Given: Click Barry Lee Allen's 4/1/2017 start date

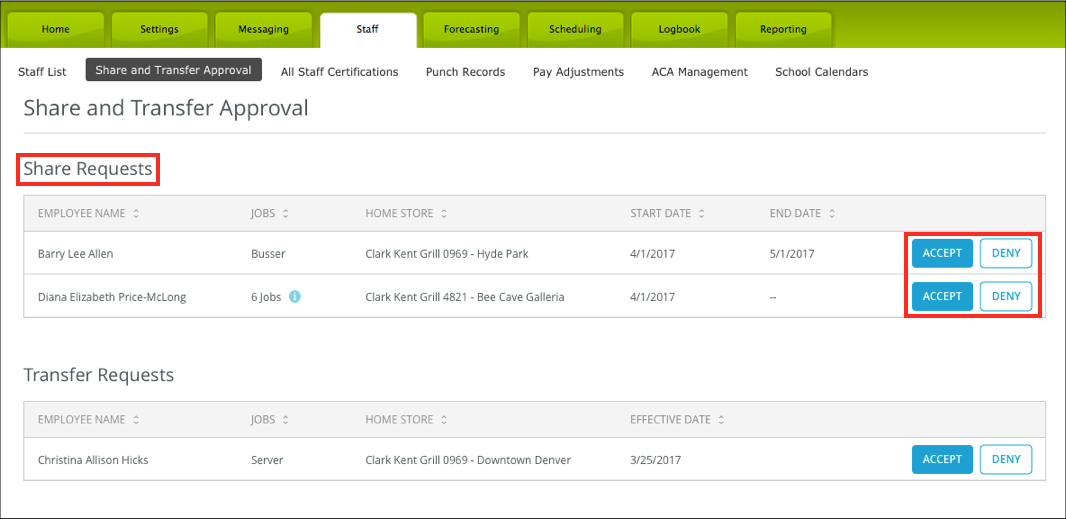Looking at the screenshot, I should point(653,254).
